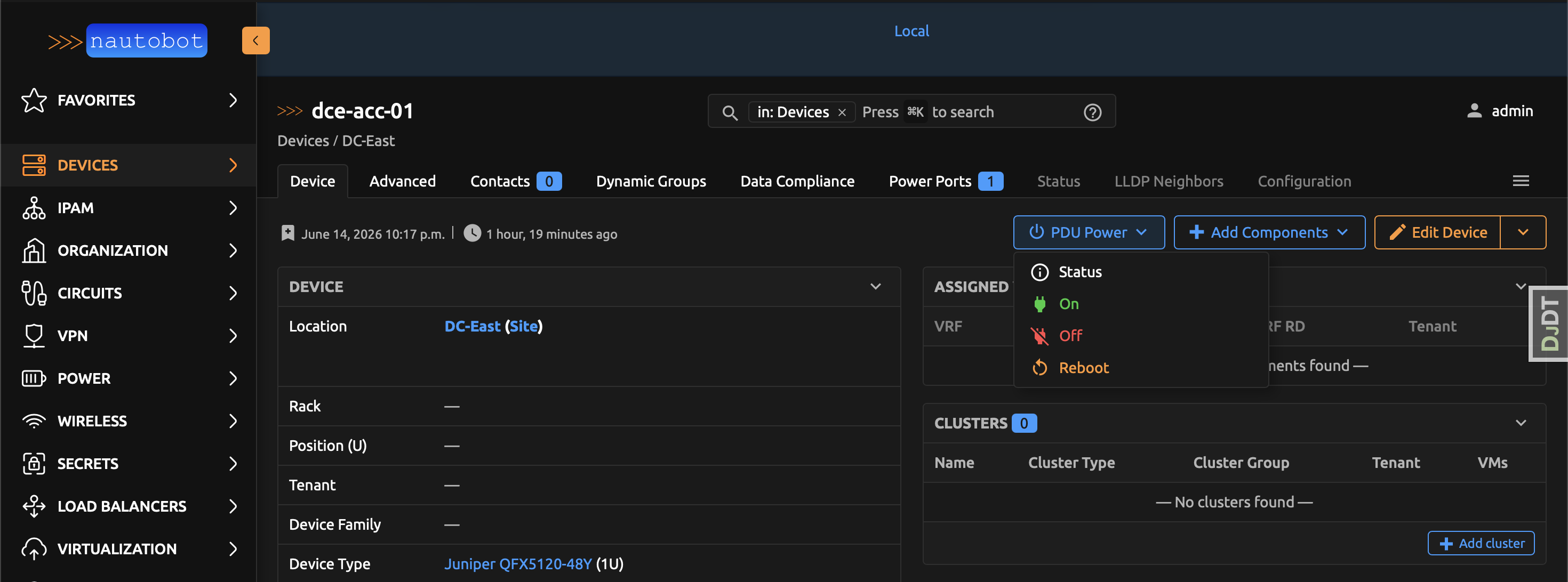Click the IPAM network icon
1568x582 pixels.
pyautogui.click(x=34, y=208)
